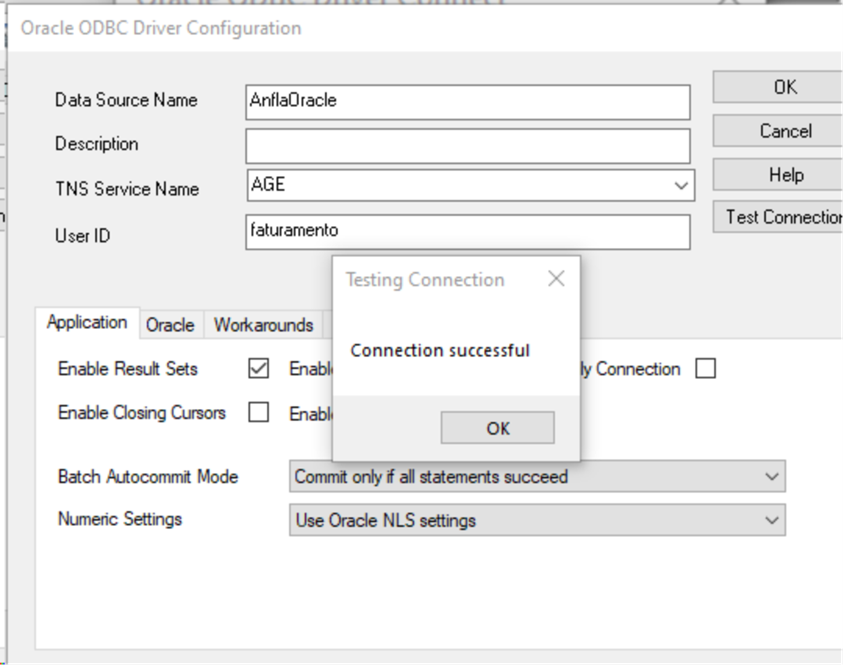
Task: Click the 'Connection successful' message text
Action: (x=440, y=350)
